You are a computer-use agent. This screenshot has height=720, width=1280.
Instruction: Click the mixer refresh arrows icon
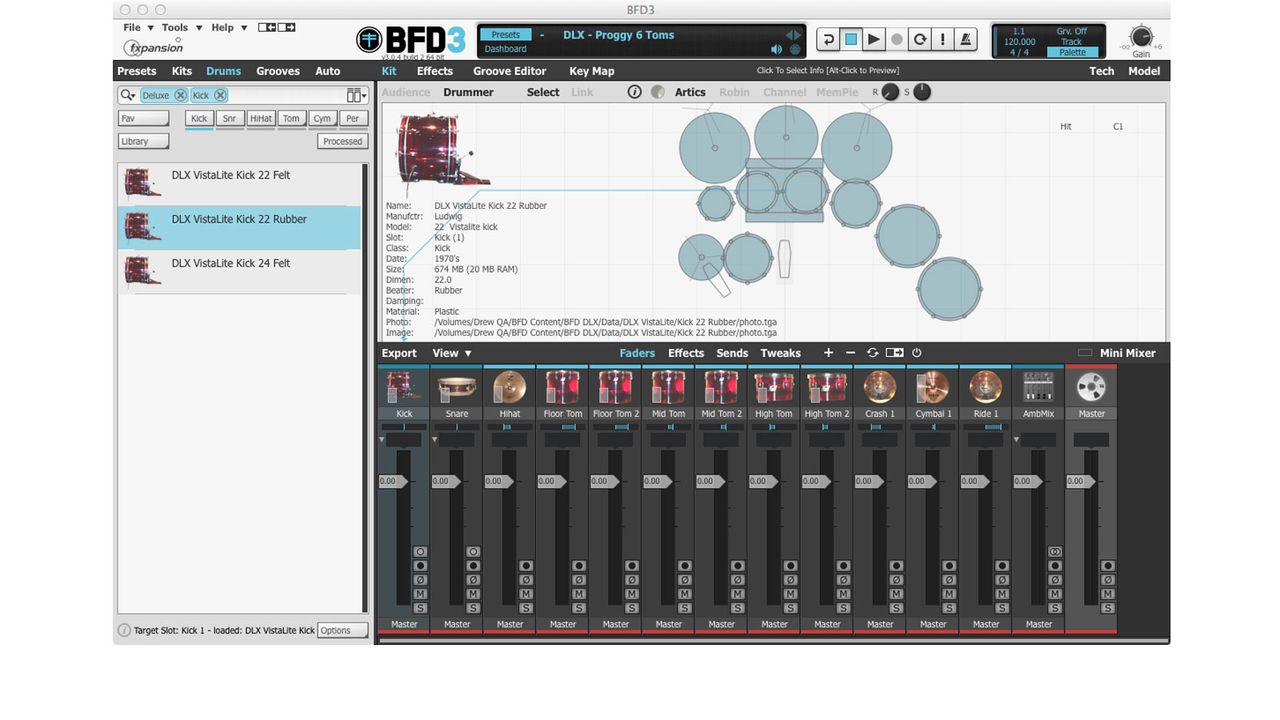(872, 353)
